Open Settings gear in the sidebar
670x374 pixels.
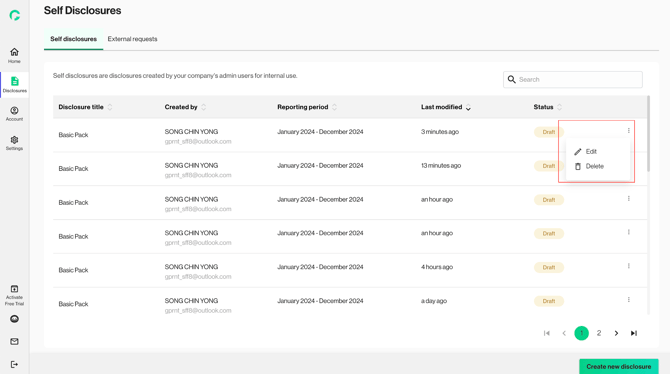14,143
